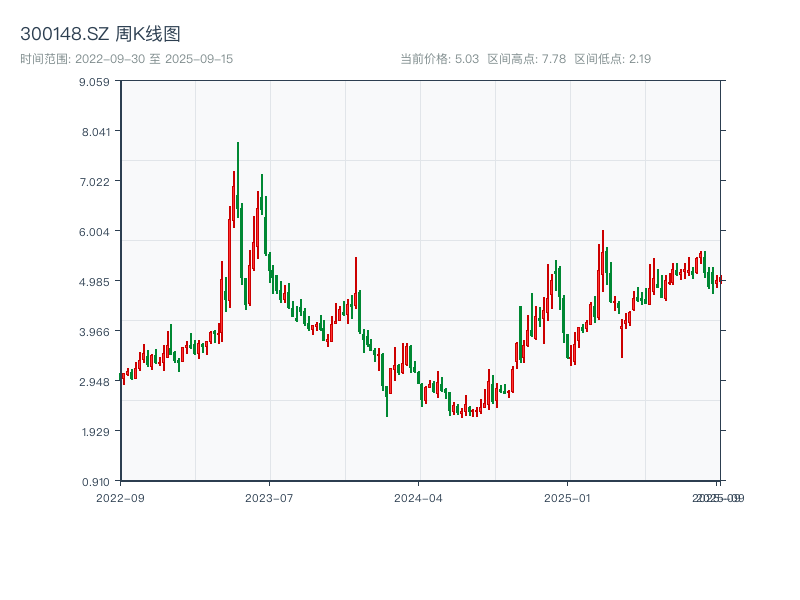Click the chart title 300148.SZ 周K线图
This screenshot has height=600, width=800.
(x=100, y=32)
